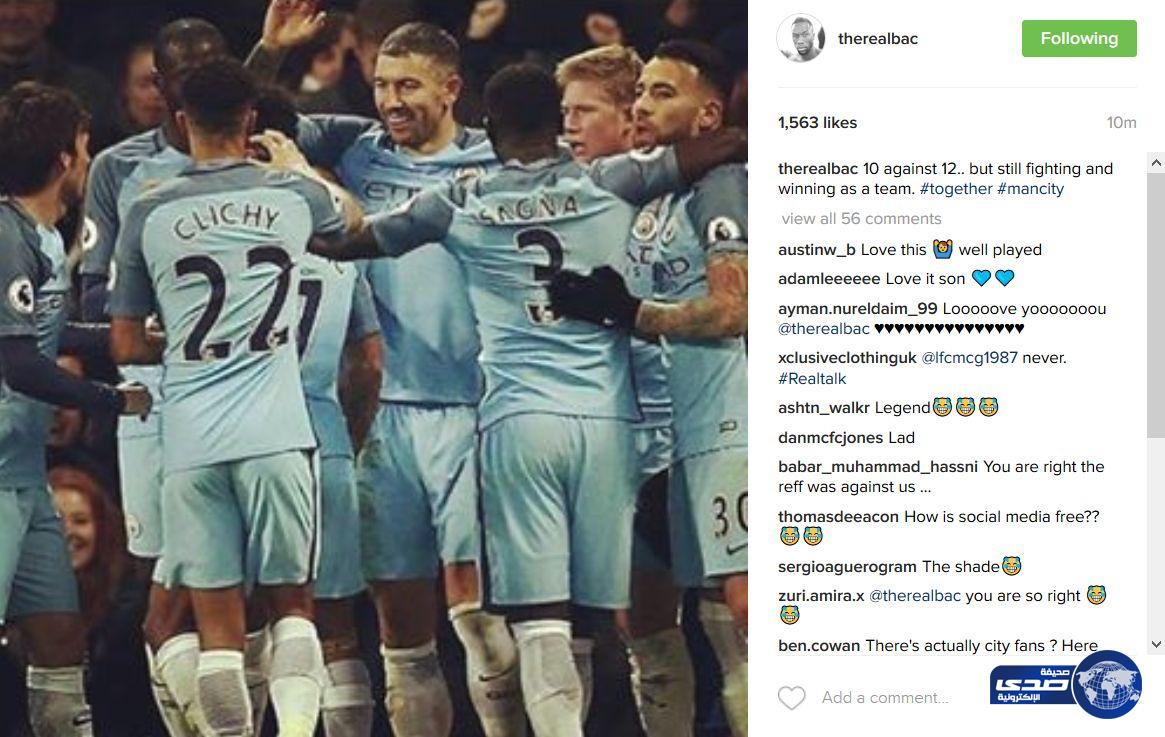This screenshot has height=737, width=1165.
Task: Open the #Realtalk hashtag
Action: 812,379
